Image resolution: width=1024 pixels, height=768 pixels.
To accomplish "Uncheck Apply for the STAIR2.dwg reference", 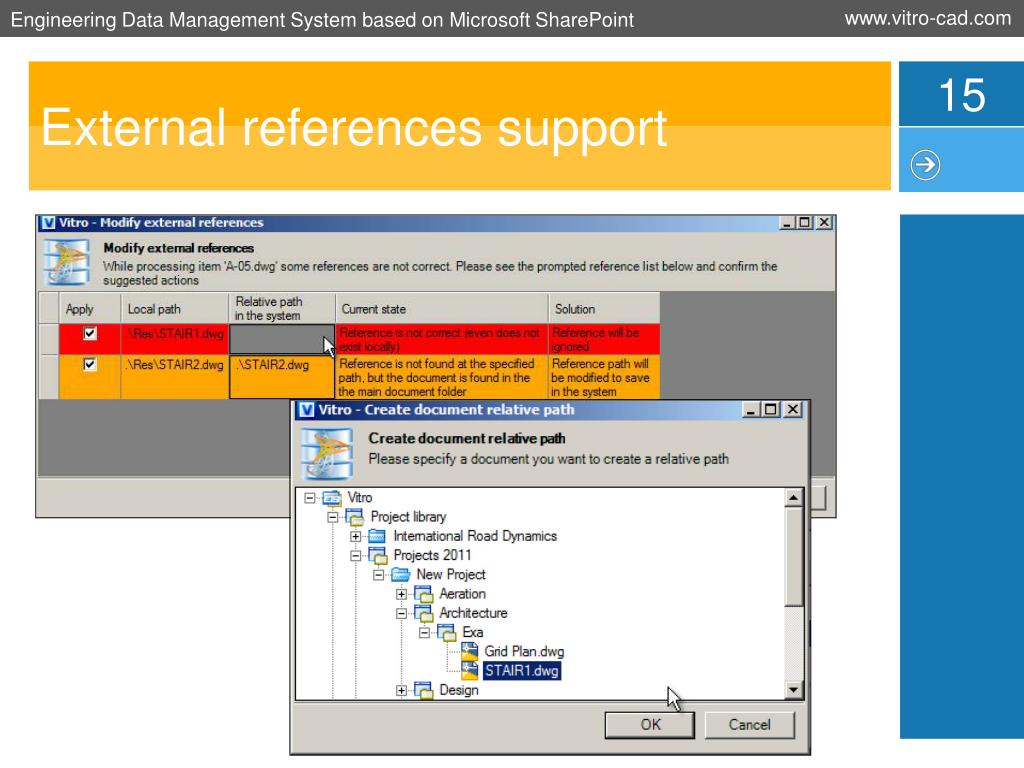I will pos(90,364).
